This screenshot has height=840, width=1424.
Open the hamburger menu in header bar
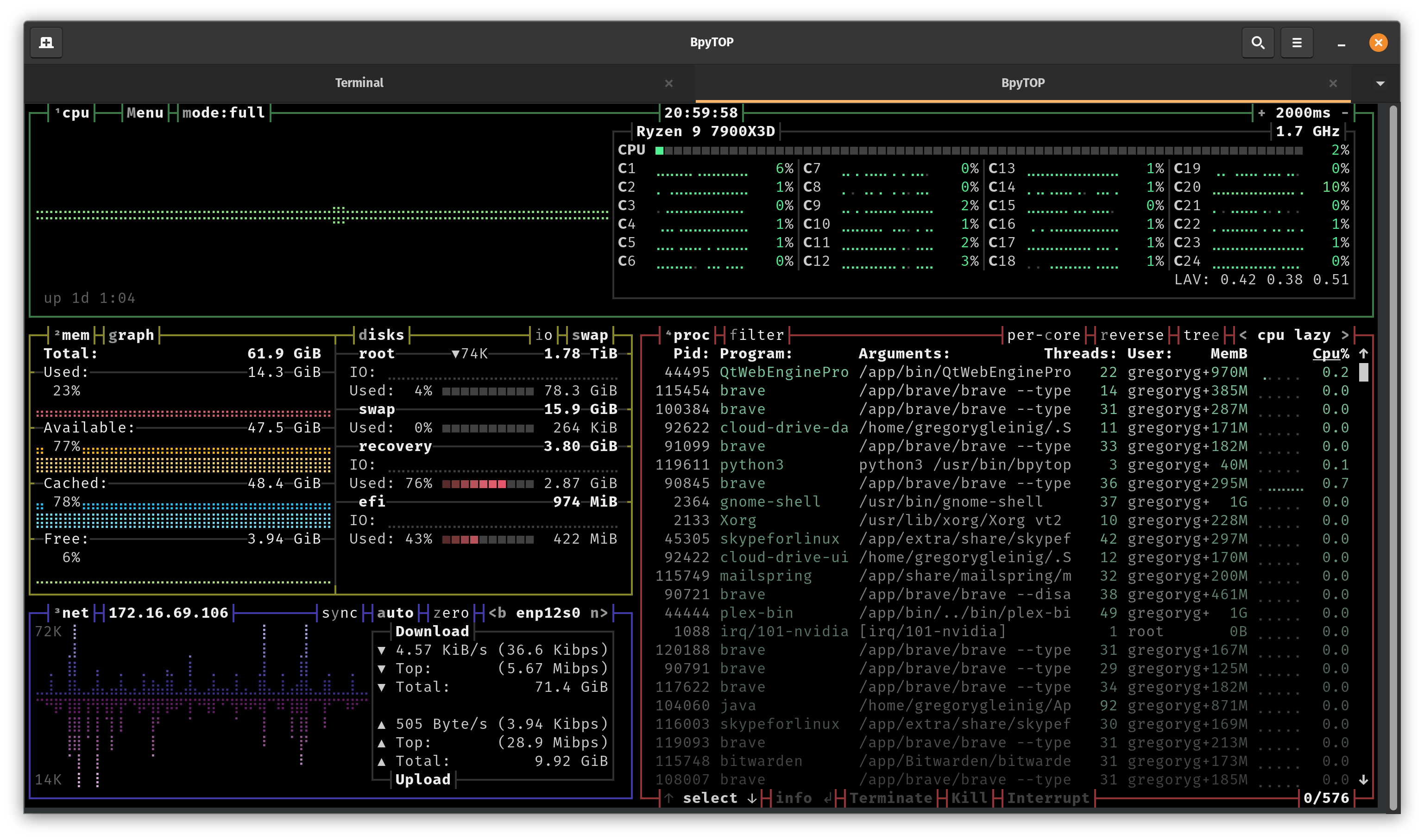pos(1297,43)
